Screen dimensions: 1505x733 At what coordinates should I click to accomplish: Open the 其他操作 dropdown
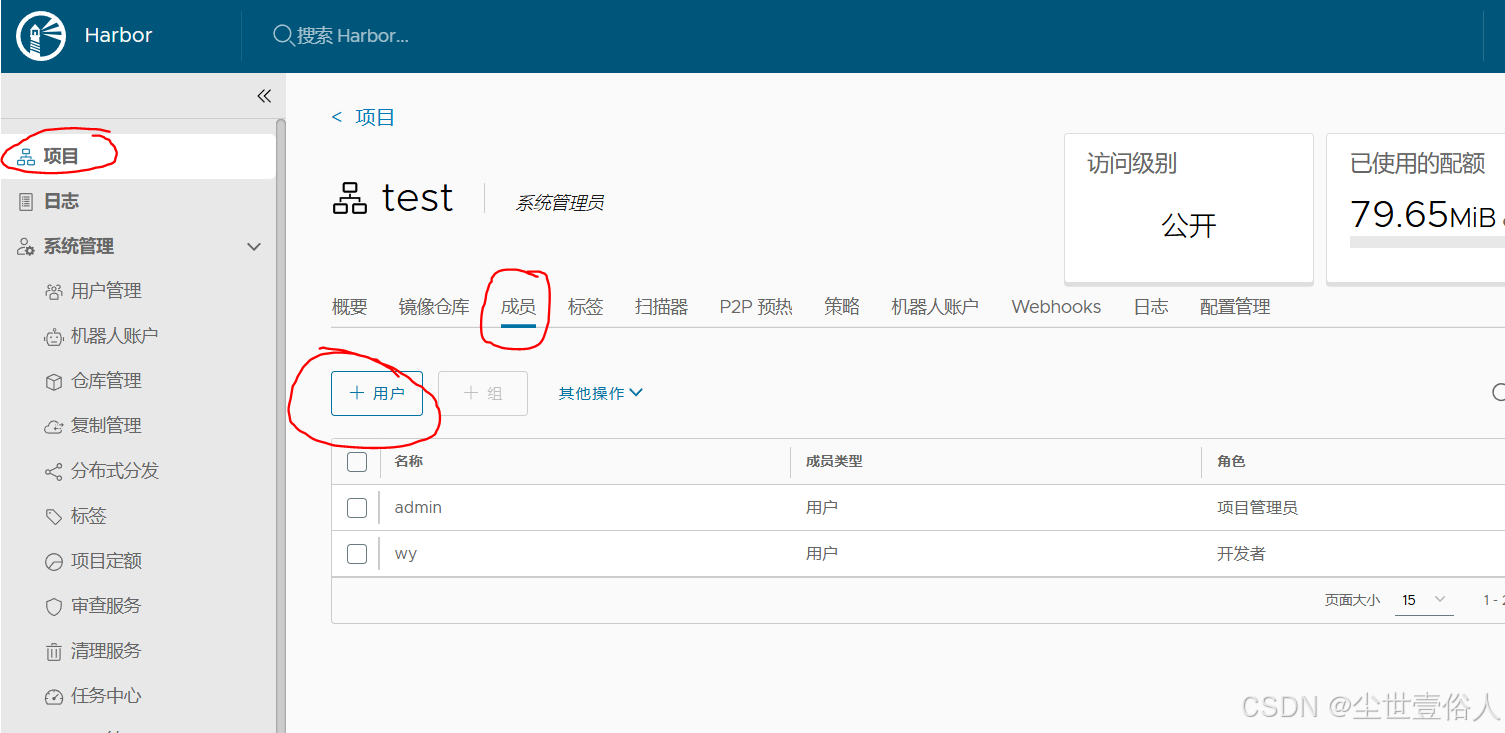point(600,393)
